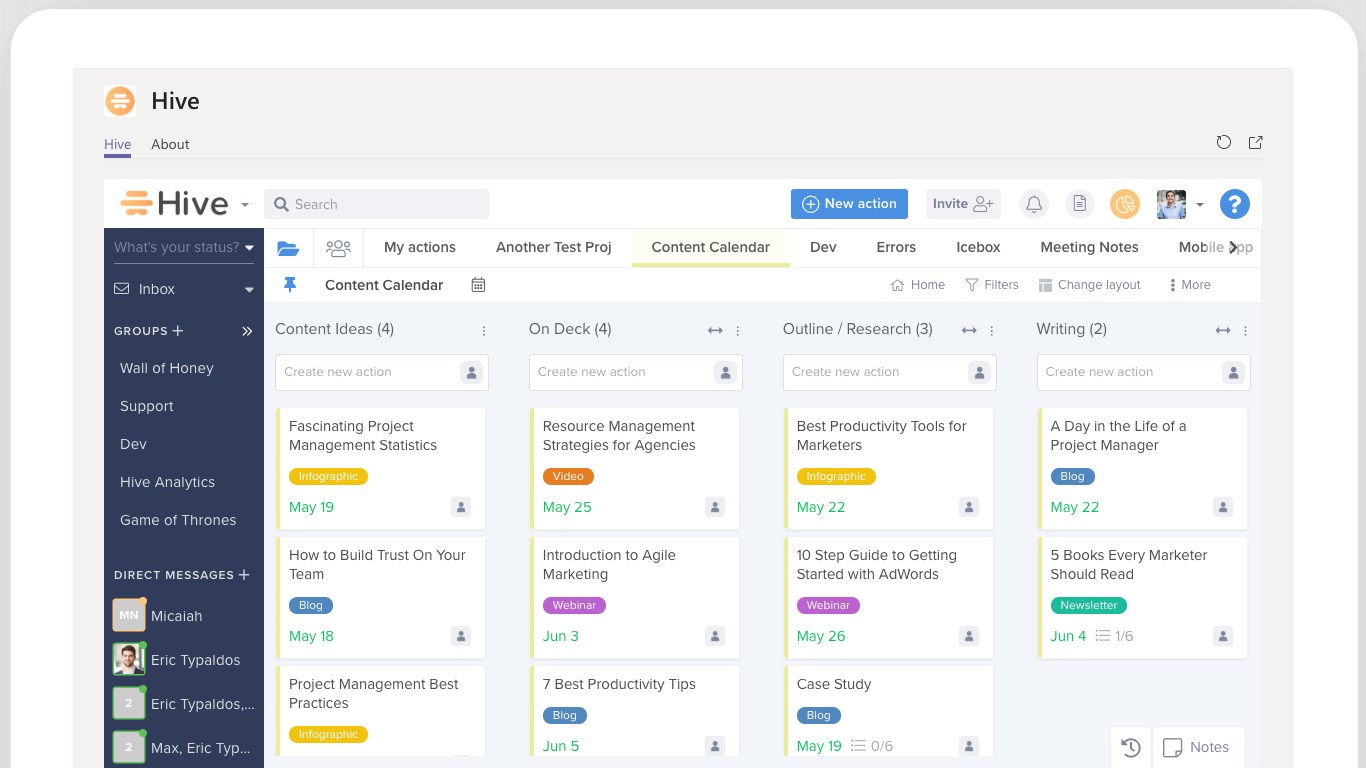
Task: Switch to the Meeting Notes tab
Action: pyautogui.click(x=1089, y=247)
